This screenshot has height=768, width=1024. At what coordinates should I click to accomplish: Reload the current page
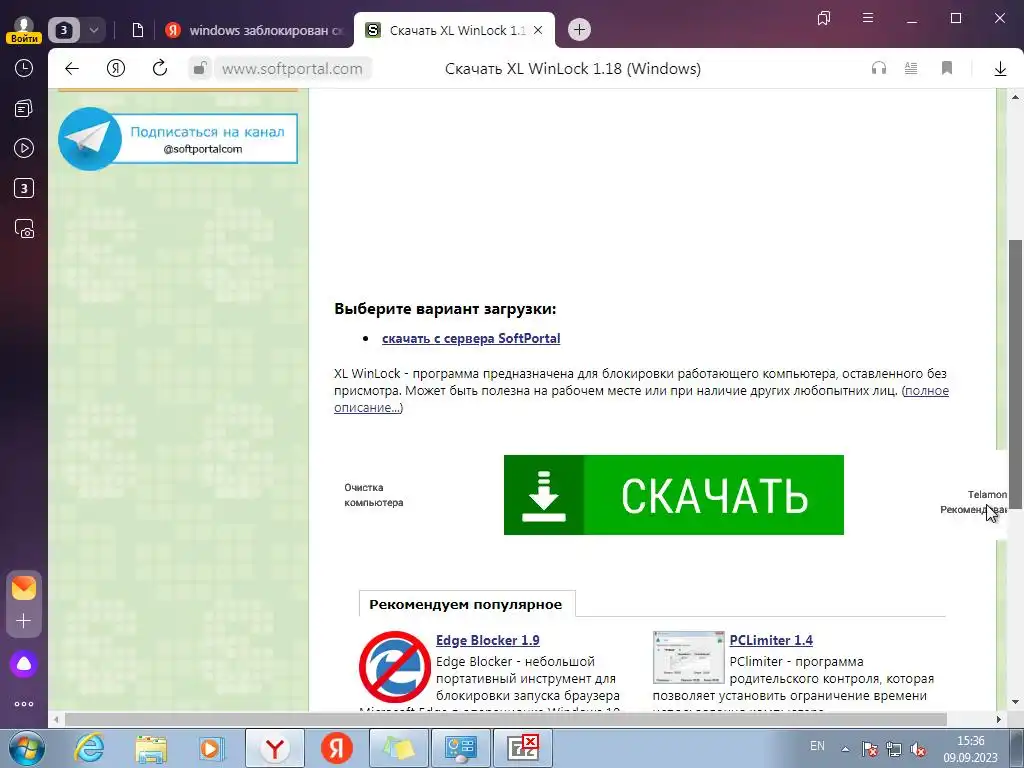point(160,69)
